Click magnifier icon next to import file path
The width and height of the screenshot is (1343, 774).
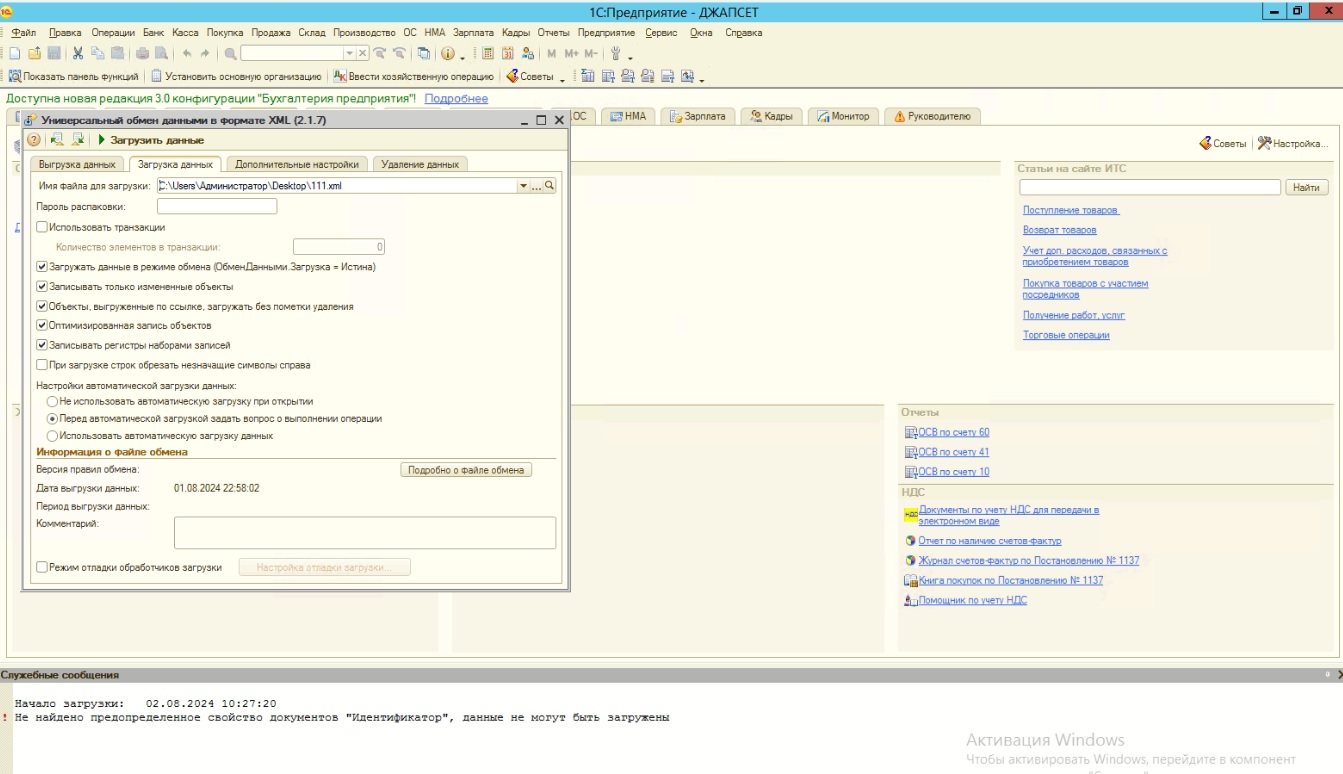pos(549,186)
